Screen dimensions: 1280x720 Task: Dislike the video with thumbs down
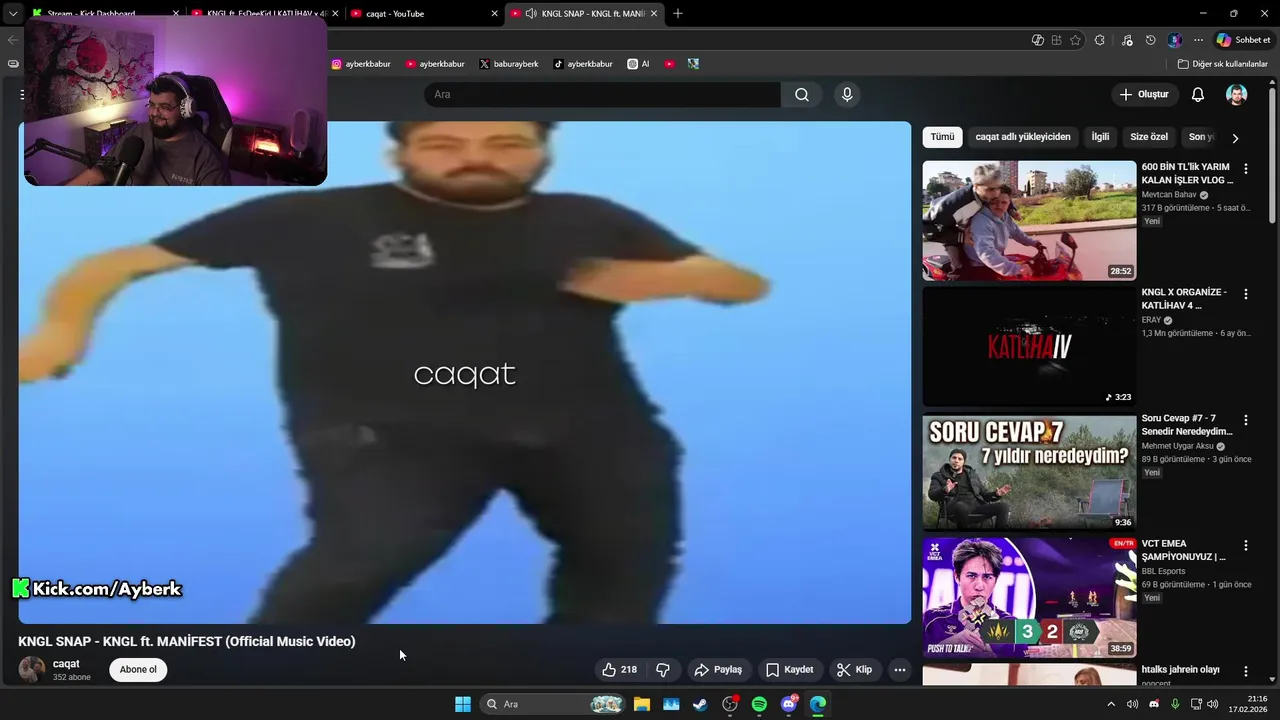click(x=662, y=670)
